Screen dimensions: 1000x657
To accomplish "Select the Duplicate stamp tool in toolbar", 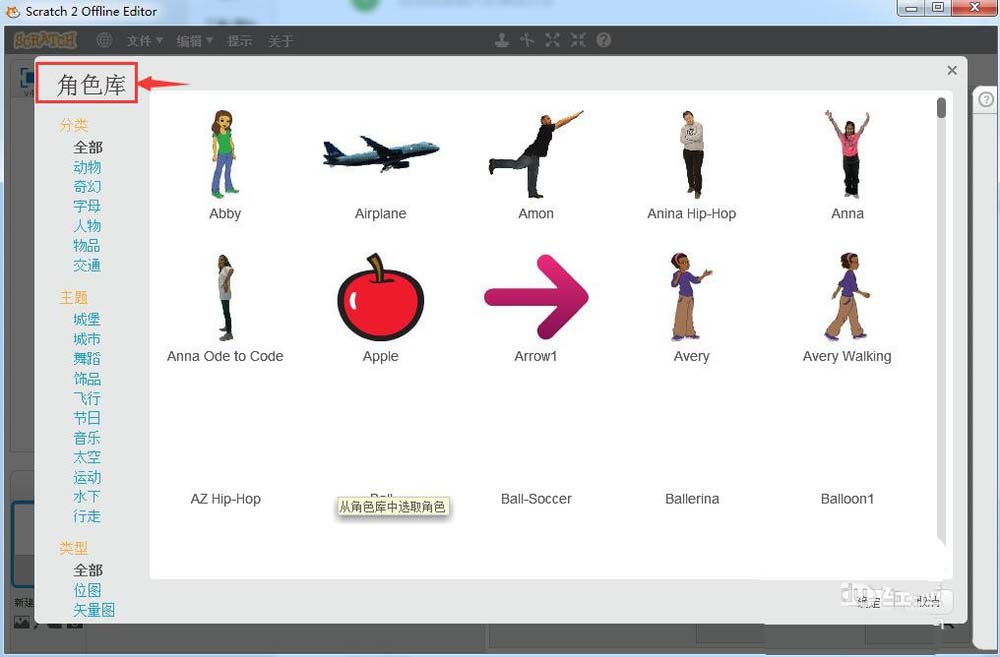I will 502,40.
